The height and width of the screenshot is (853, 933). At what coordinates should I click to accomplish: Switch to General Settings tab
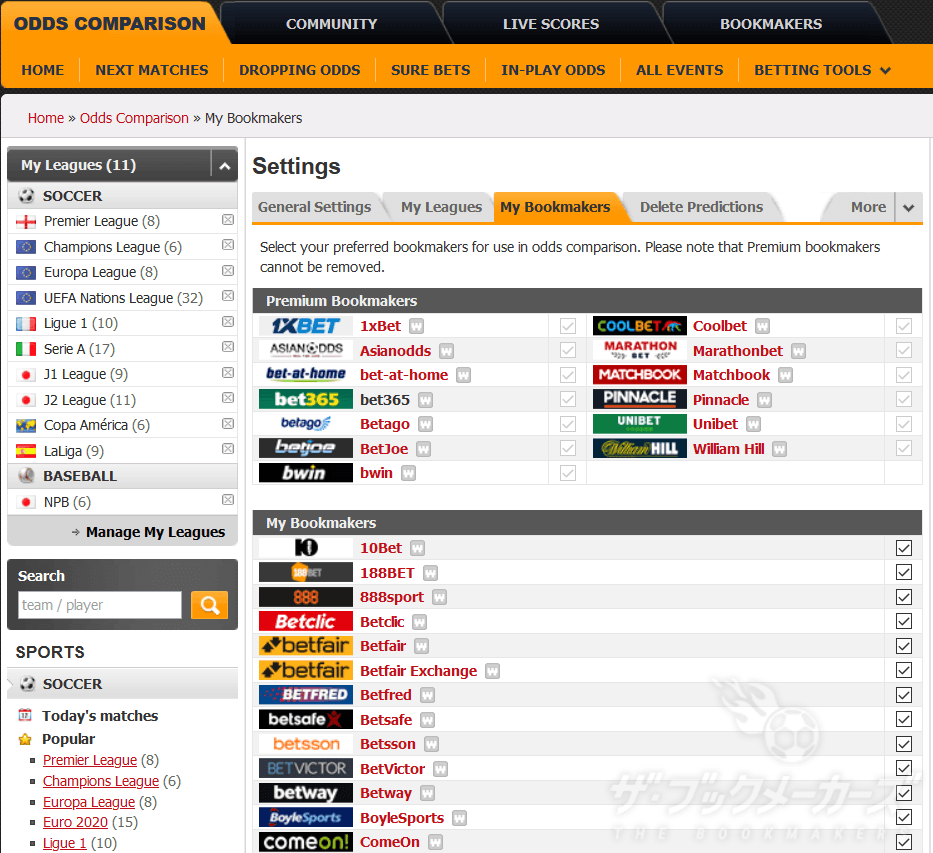[314, 207]
